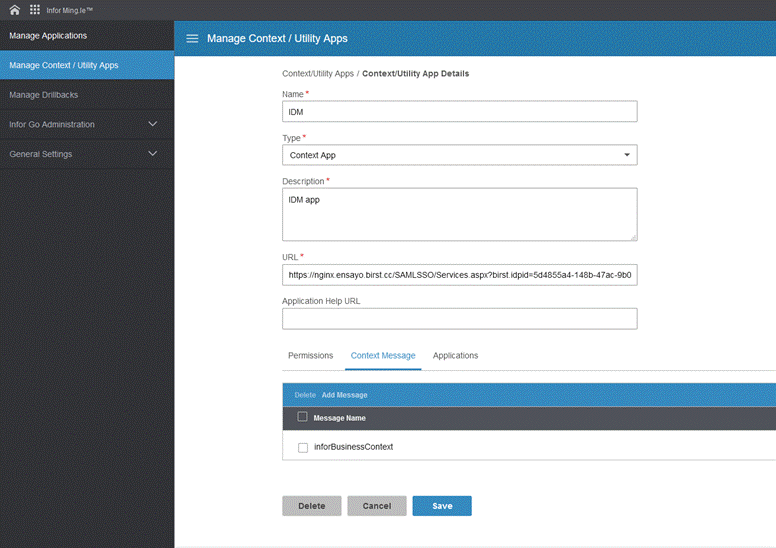
Task: Click the Name input field containing IDM
Action: pyautogui.click(x=459, y=112)
